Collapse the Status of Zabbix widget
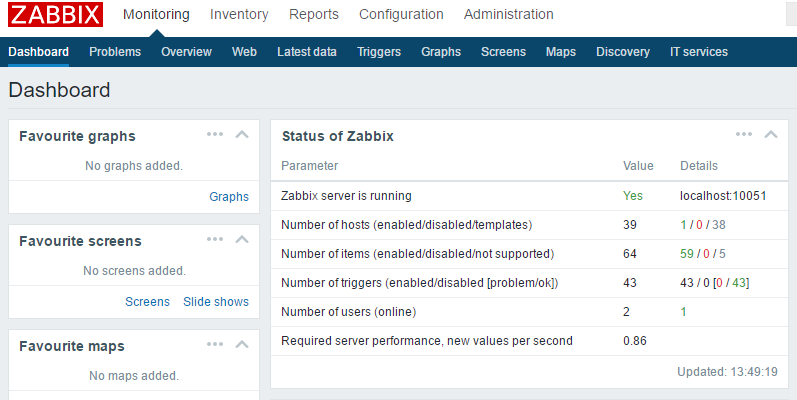Image resolution: width=797 pixels, height=400 pixels. [771, 135]
